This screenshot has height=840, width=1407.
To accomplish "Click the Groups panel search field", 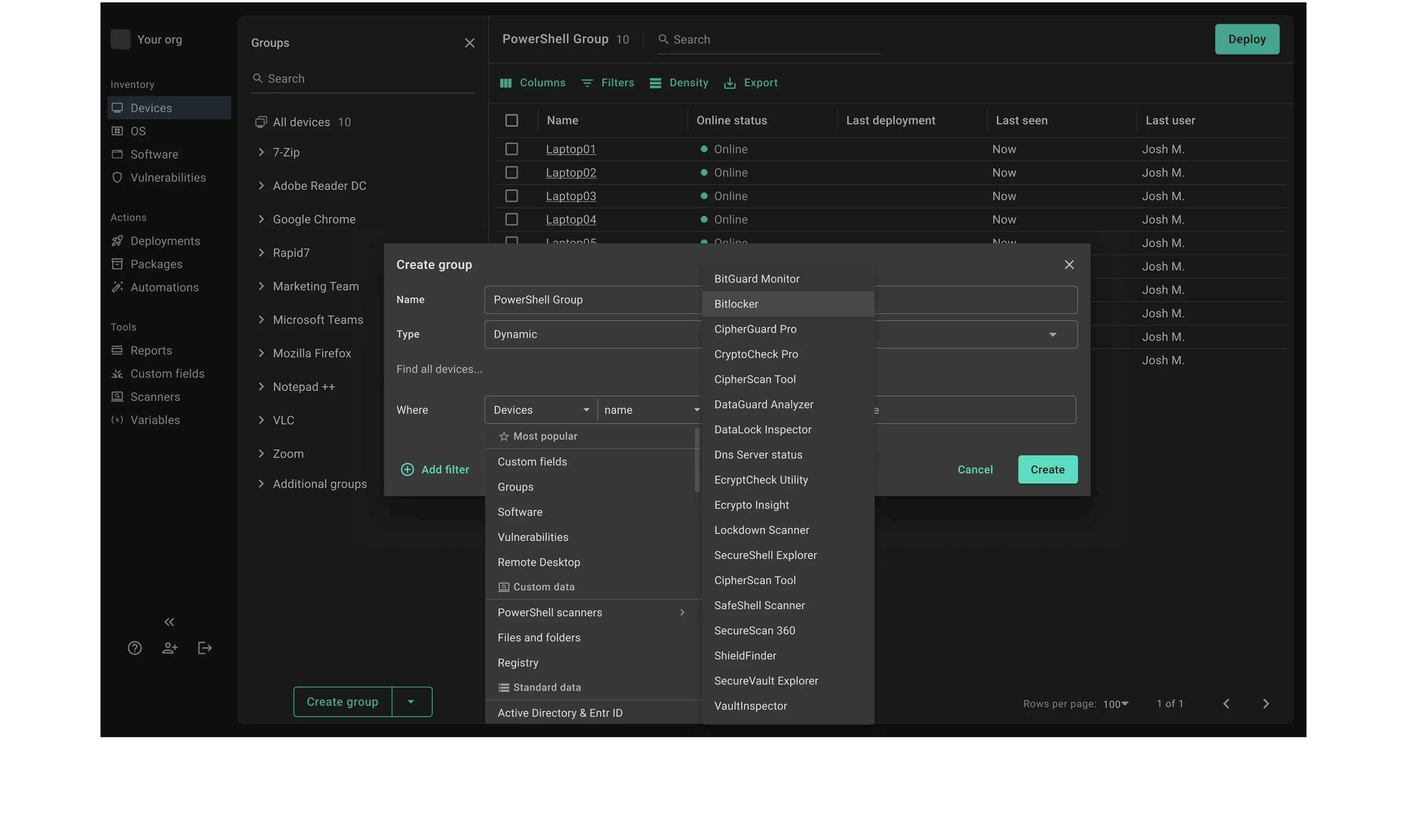I will click(368, 79).
